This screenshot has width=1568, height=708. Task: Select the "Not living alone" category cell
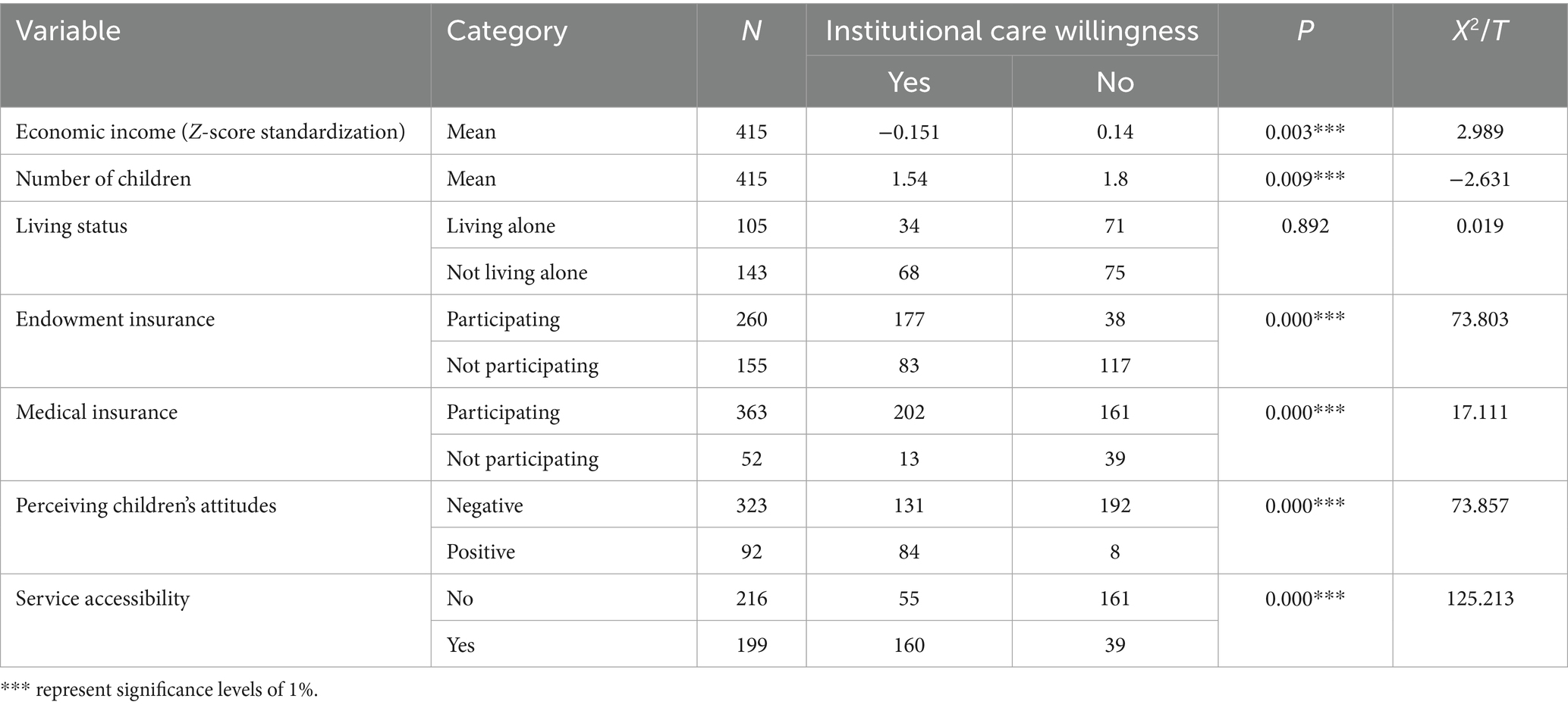coord(517,273)
